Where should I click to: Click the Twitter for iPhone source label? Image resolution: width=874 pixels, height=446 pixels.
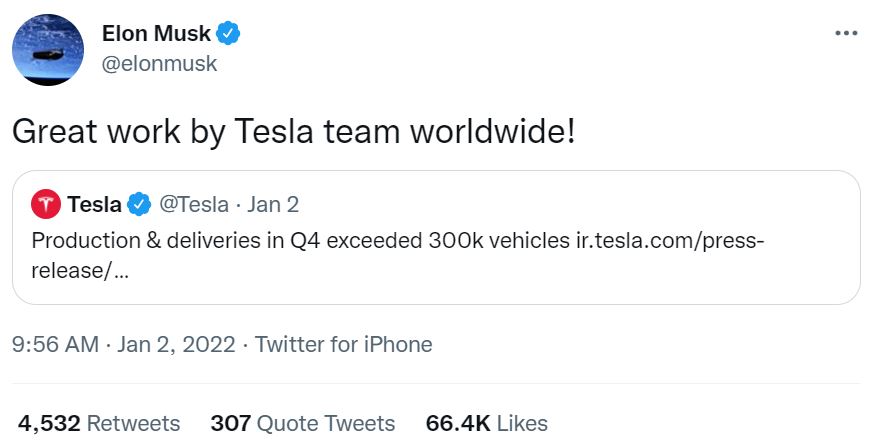point(343,345)
